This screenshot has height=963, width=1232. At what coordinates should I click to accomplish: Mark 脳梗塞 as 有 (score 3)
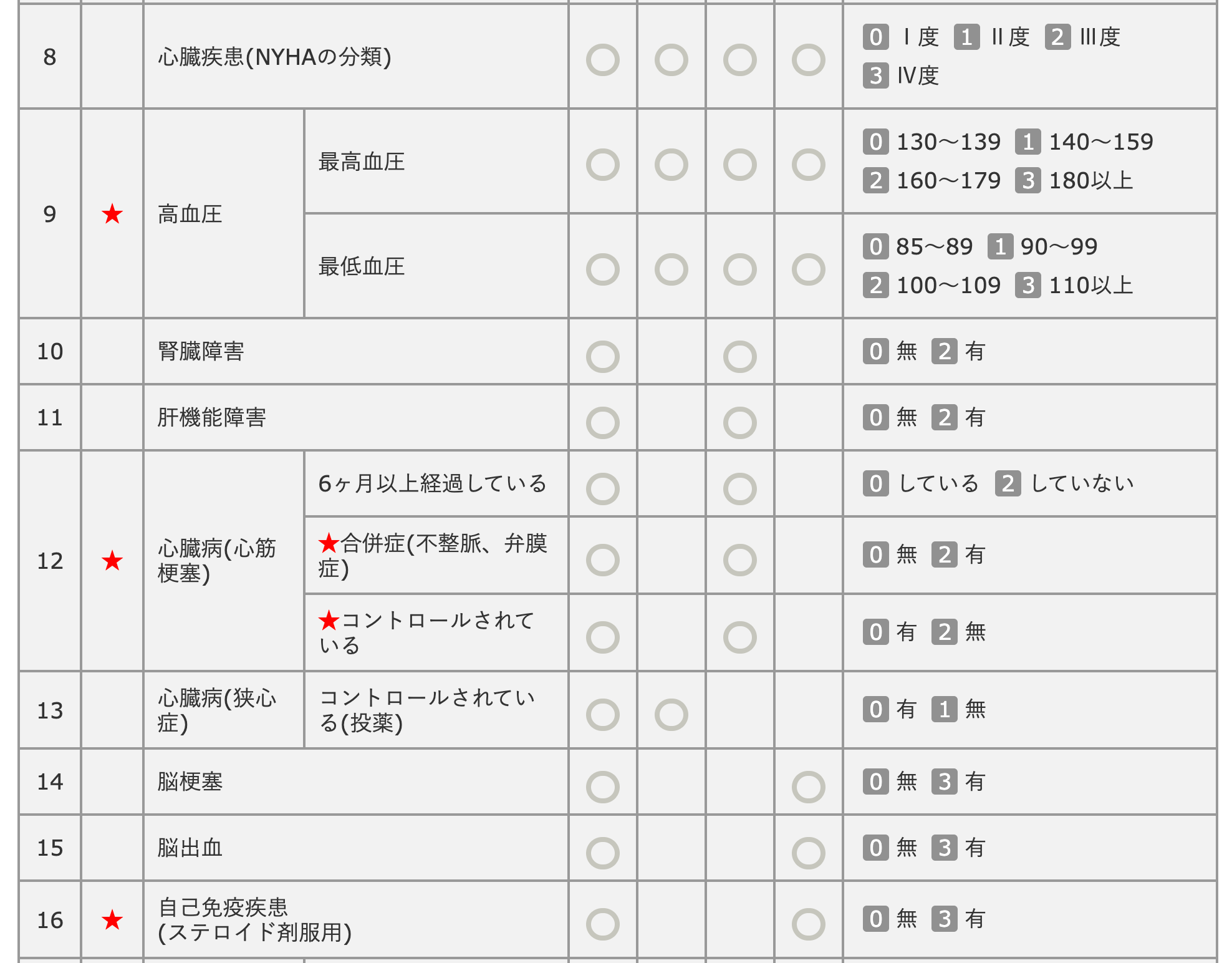(808, 787)
